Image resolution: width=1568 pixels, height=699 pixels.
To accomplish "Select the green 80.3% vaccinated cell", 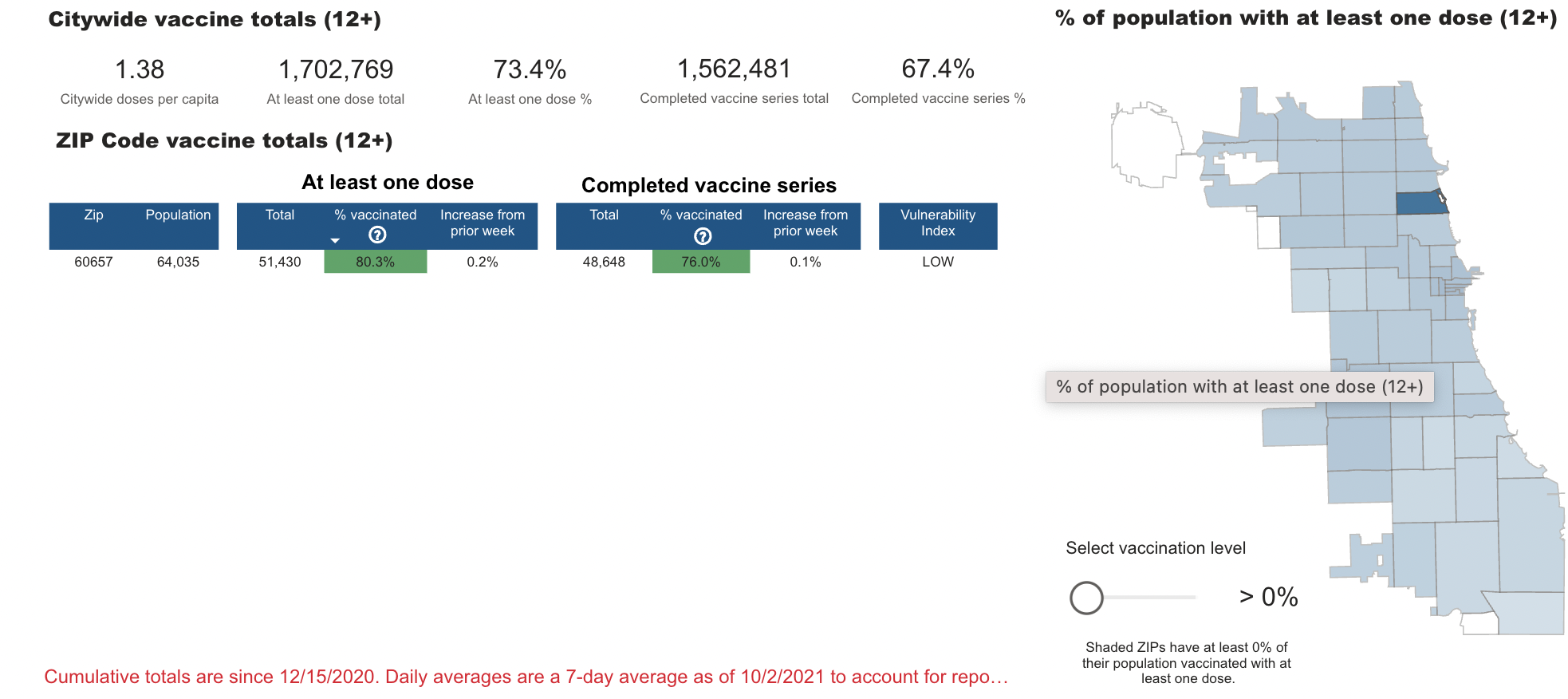I will tap(375, 262).
